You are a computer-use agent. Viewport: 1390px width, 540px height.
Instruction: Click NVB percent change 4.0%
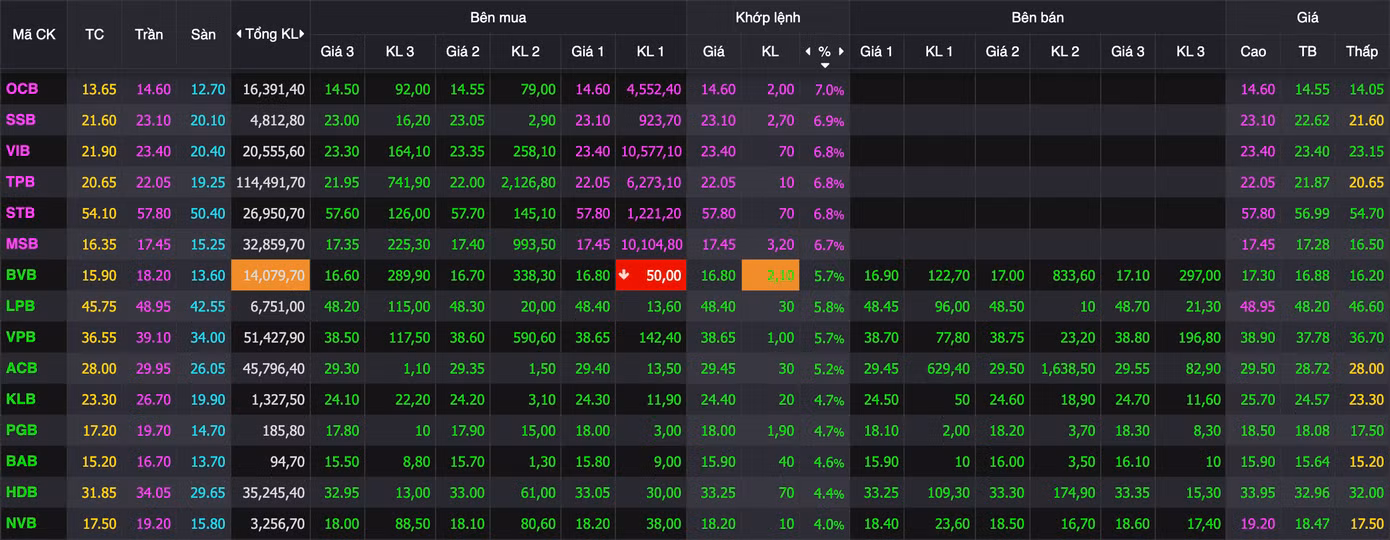point(829,523)
